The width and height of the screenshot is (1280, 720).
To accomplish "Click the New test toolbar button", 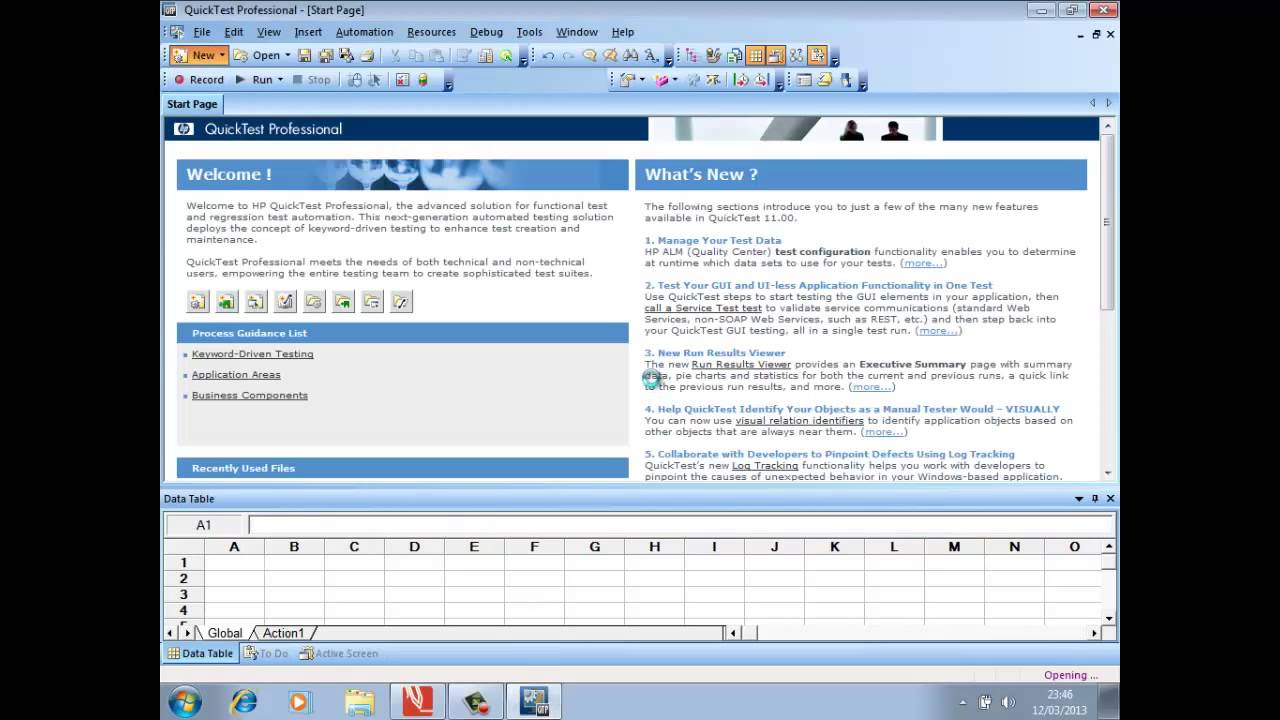I will coord(194,56).
